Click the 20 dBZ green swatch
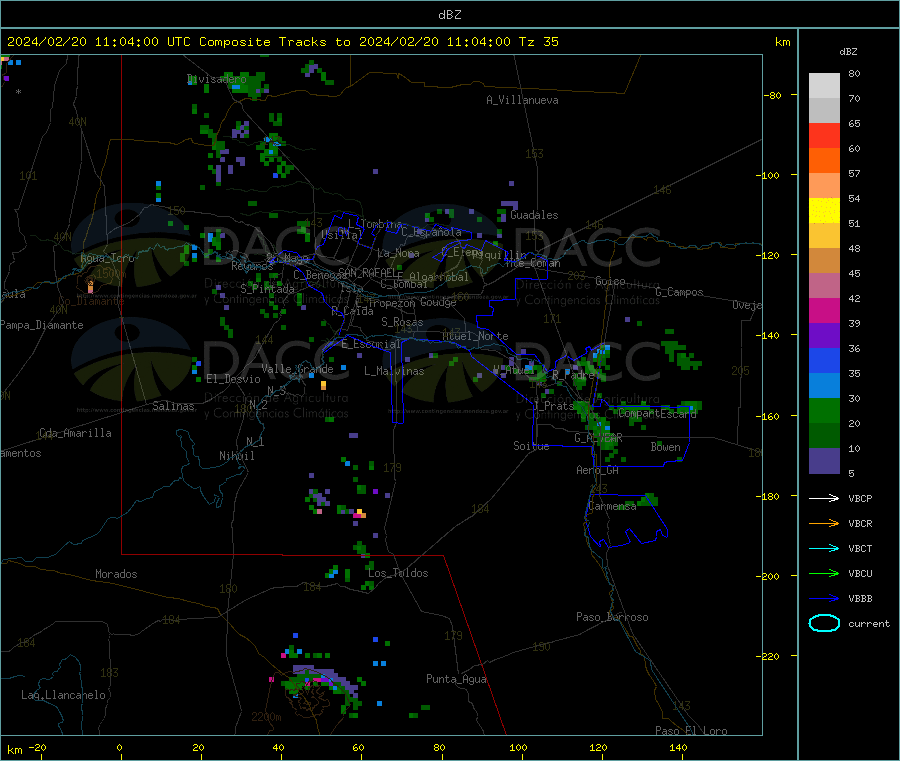The height and width of the screenshot is (761, 900). pyautogui.click(x=824, y=436)
